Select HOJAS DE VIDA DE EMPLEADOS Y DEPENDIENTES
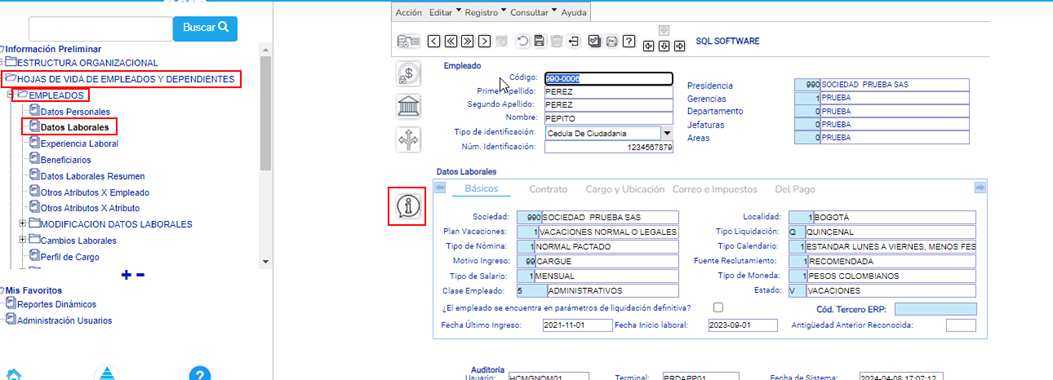 coord(125,79)
